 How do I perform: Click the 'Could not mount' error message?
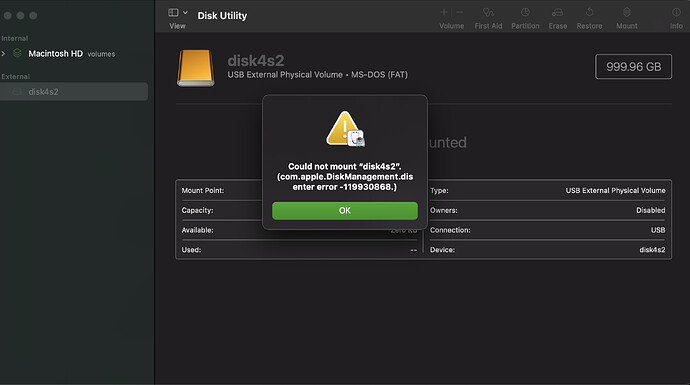345,176
